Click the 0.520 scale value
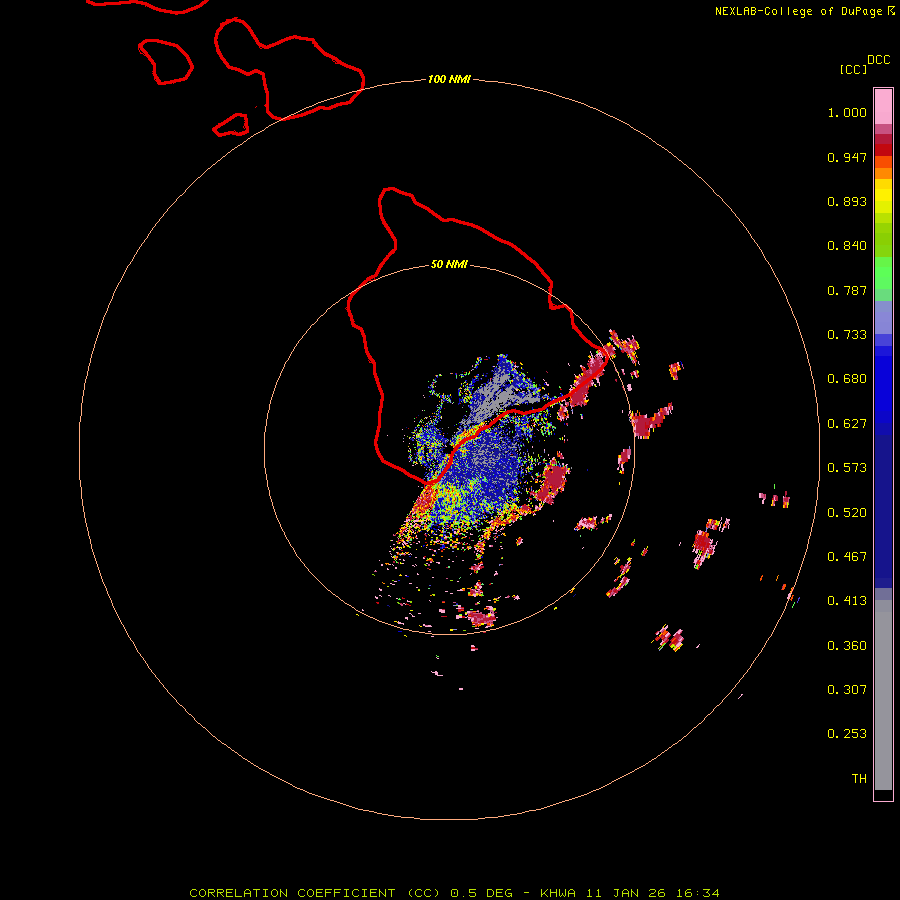The image size is (900, 900). (847, 513)
